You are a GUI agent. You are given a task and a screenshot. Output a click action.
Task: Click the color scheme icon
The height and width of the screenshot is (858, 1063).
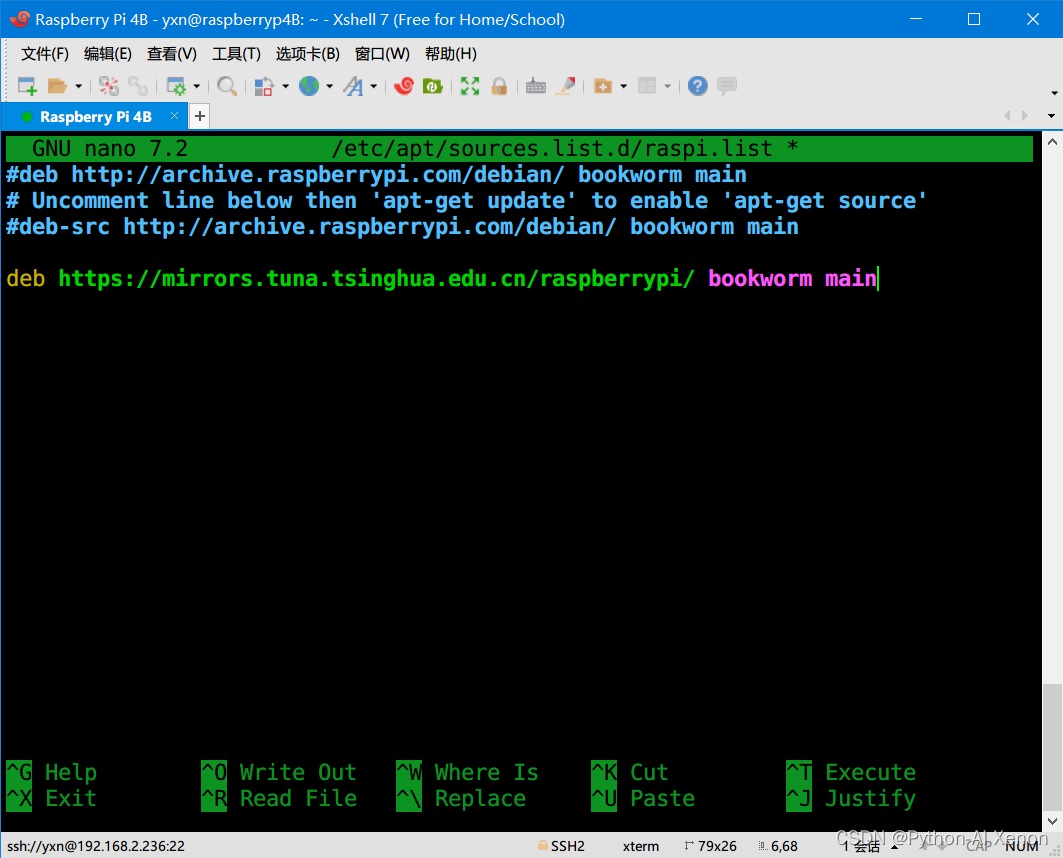(264, 86)
